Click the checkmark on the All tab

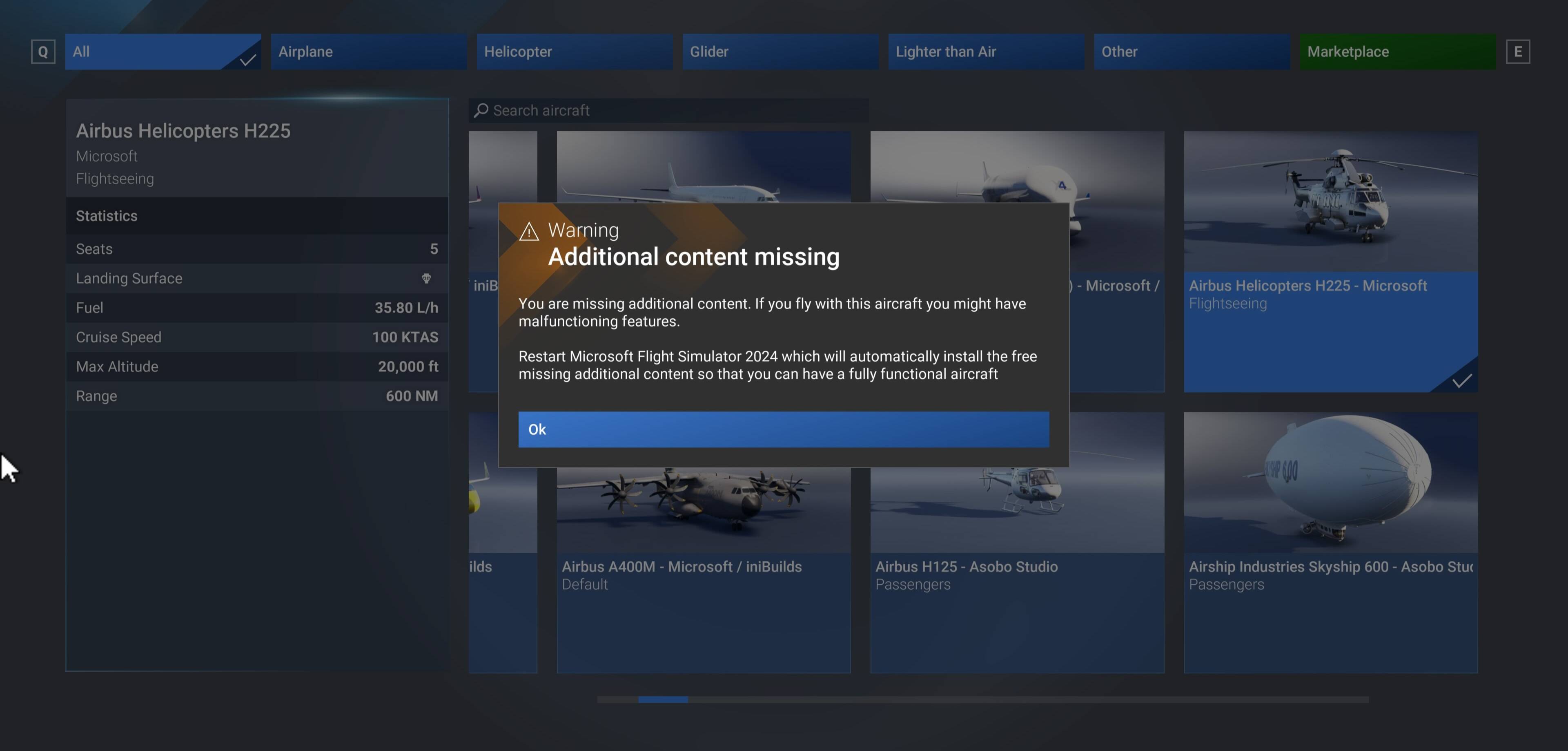[247, 60]
